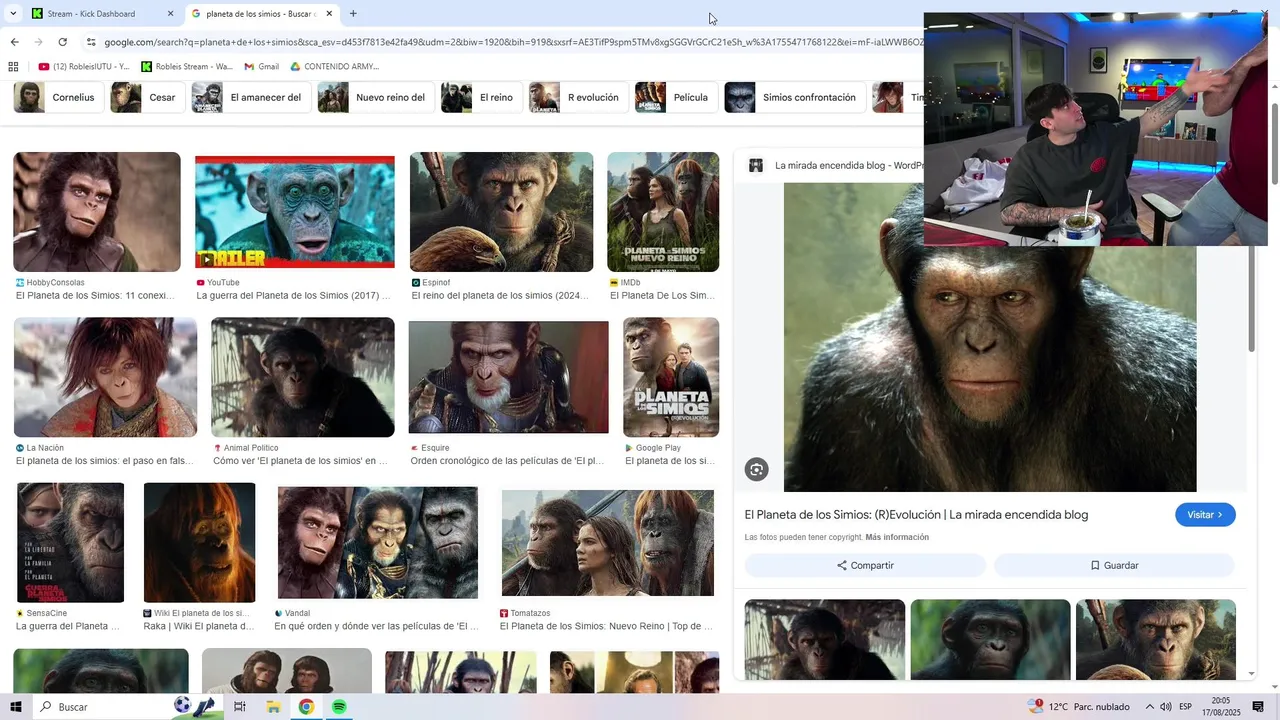
Task: Click 'En qué orden y dónde ver las películas' caption
Action: coord(376,626)
